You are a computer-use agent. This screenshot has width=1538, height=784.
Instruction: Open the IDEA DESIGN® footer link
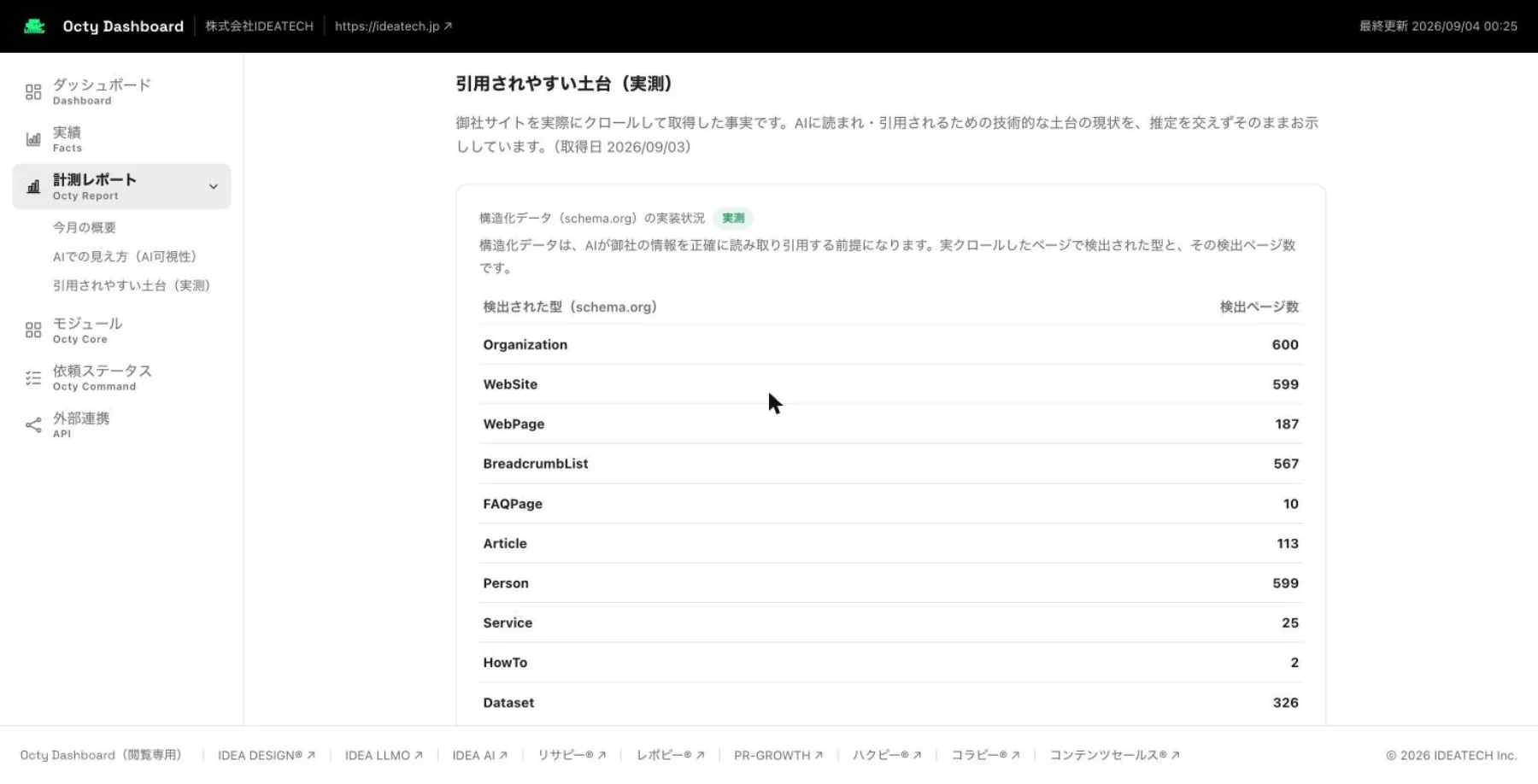[267, 755]
